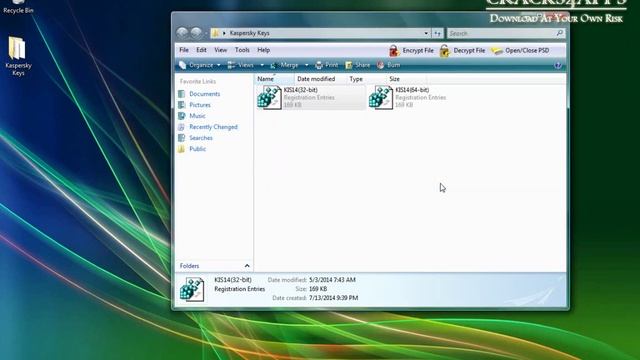Sort by the Date modified column header
Screen dimensions: 640x360
pos(320,79)
